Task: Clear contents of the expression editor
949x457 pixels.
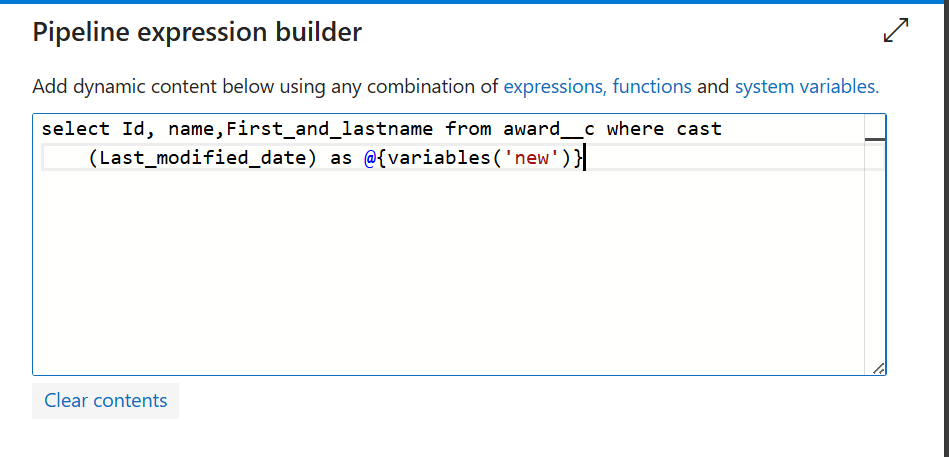Action: [x=105, y=401]
